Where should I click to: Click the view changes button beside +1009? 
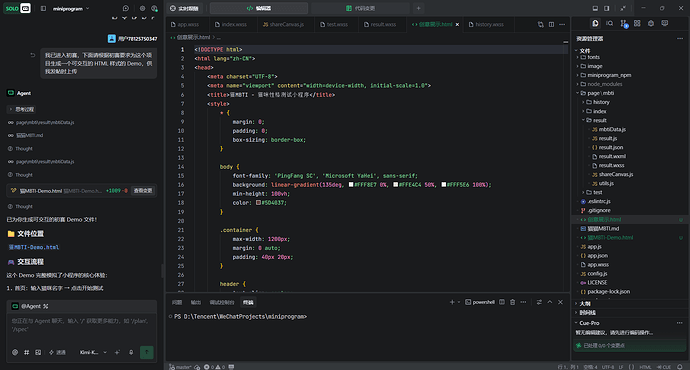143,190
